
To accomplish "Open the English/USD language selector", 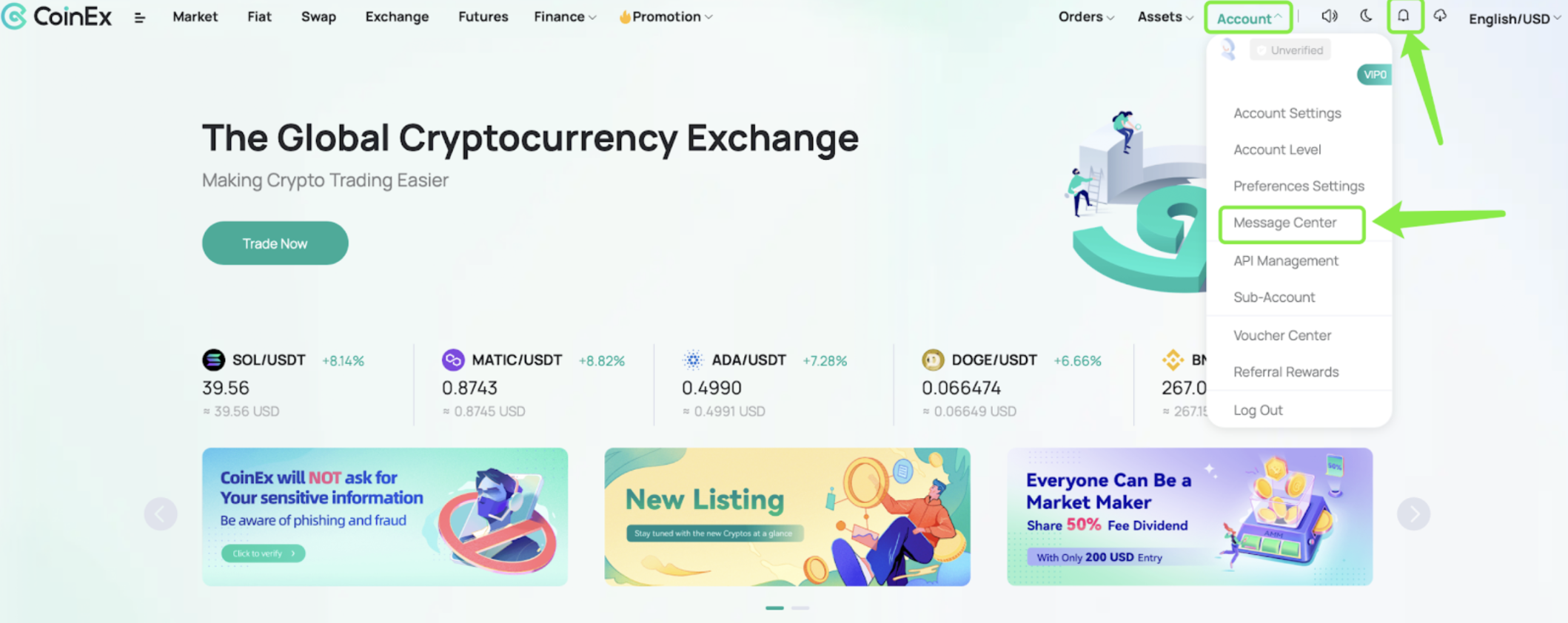I will pos(1515,18).
